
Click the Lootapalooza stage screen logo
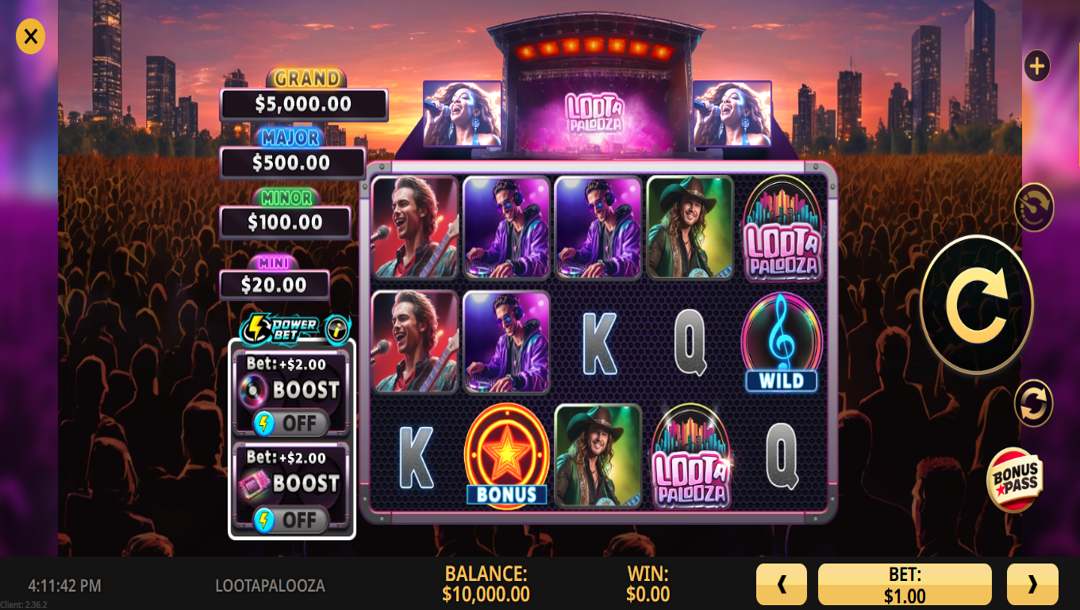coord(594,113)
